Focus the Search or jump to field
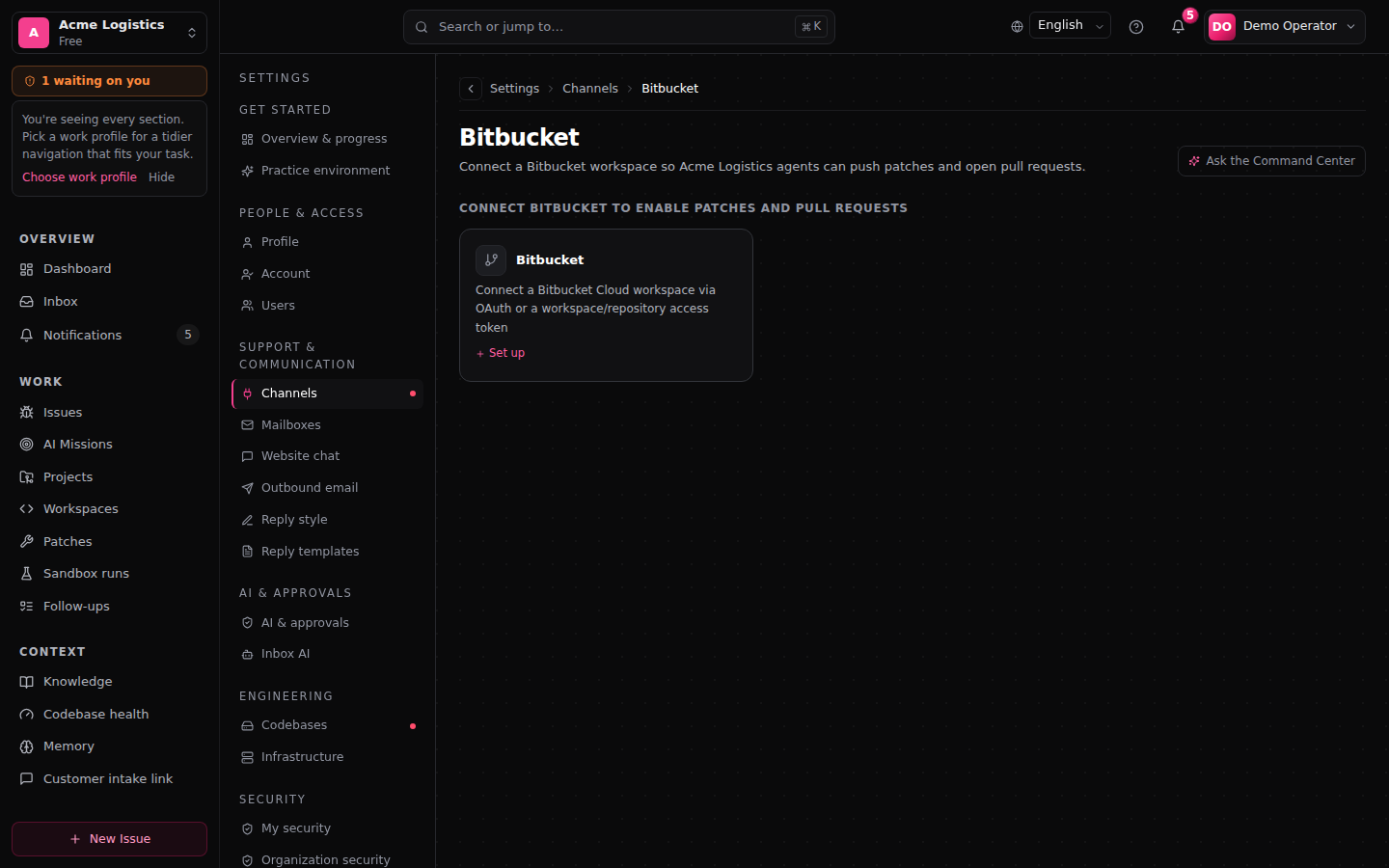1389x868 pixels. (619, 27)
